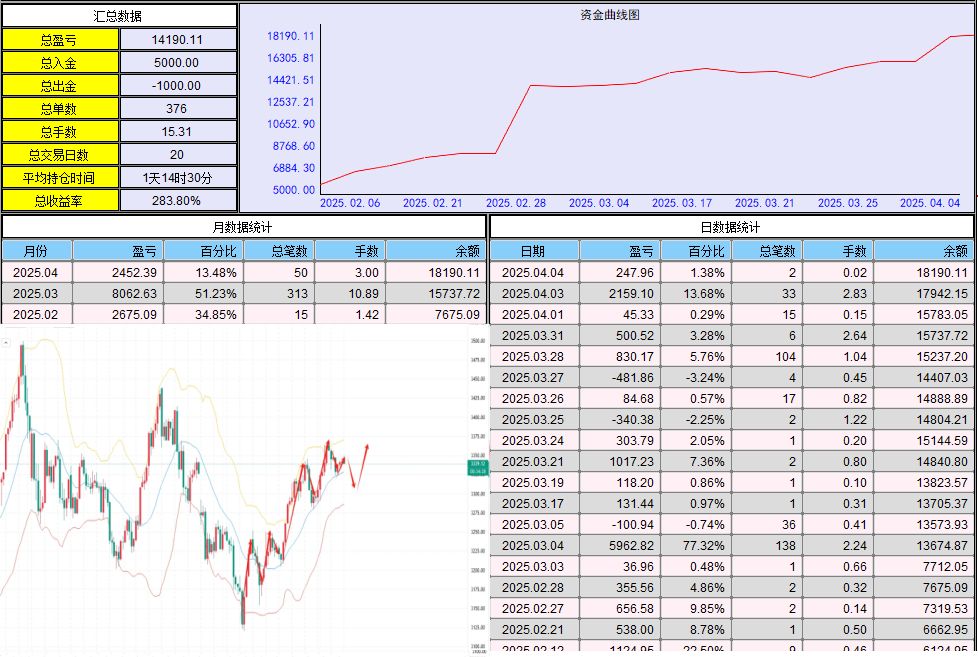This screenshot has width=978, height=657.
Task: Click the 月数据统计 table title
Action: (243, 227)
